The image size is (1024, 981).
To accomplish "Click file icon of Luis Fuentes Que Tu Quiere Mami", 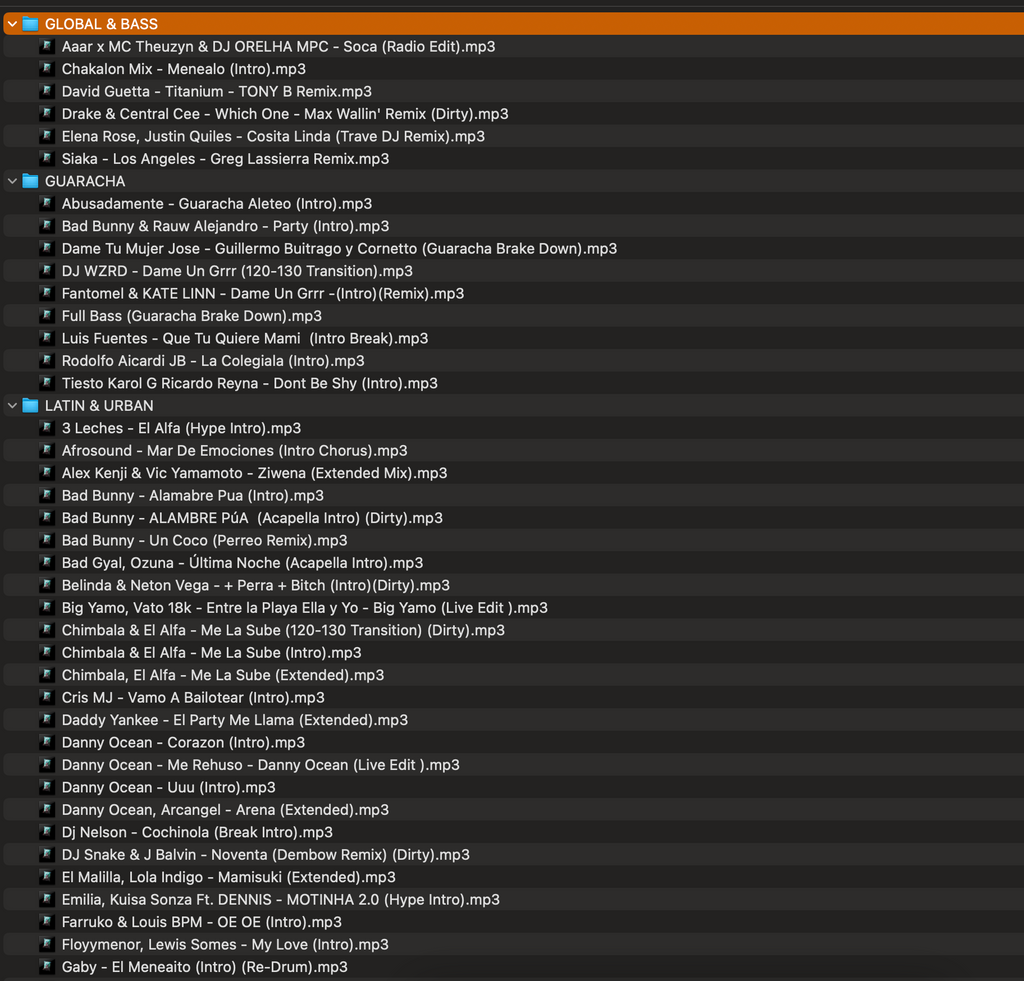I will pos(46,338).
